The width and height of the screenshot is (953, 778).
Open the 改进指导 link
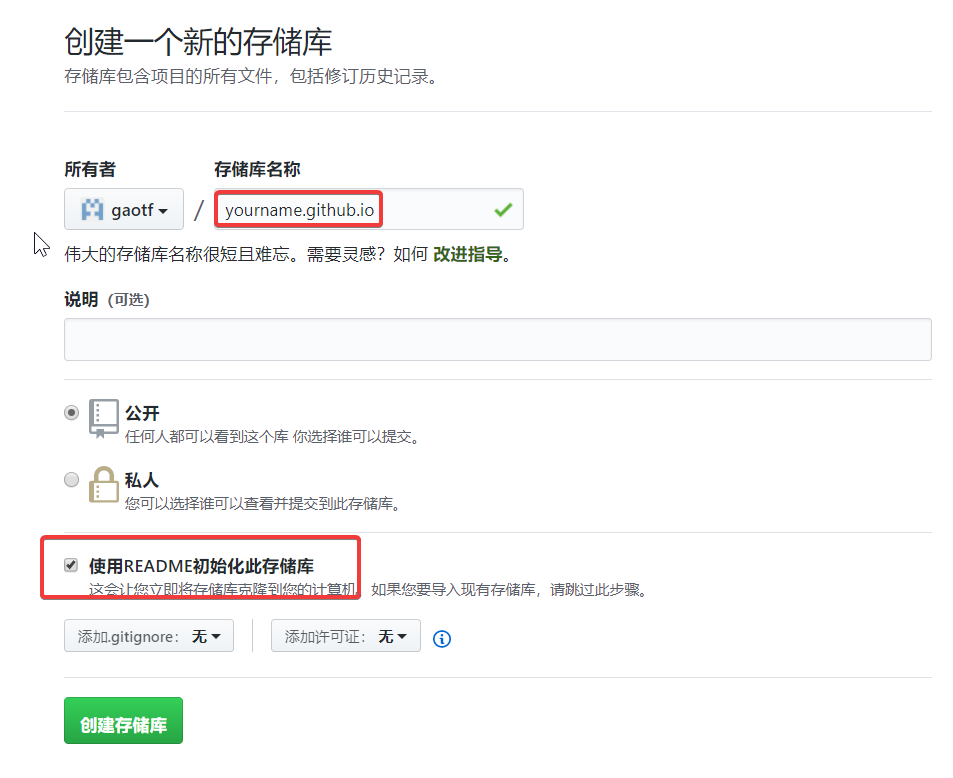468,254
